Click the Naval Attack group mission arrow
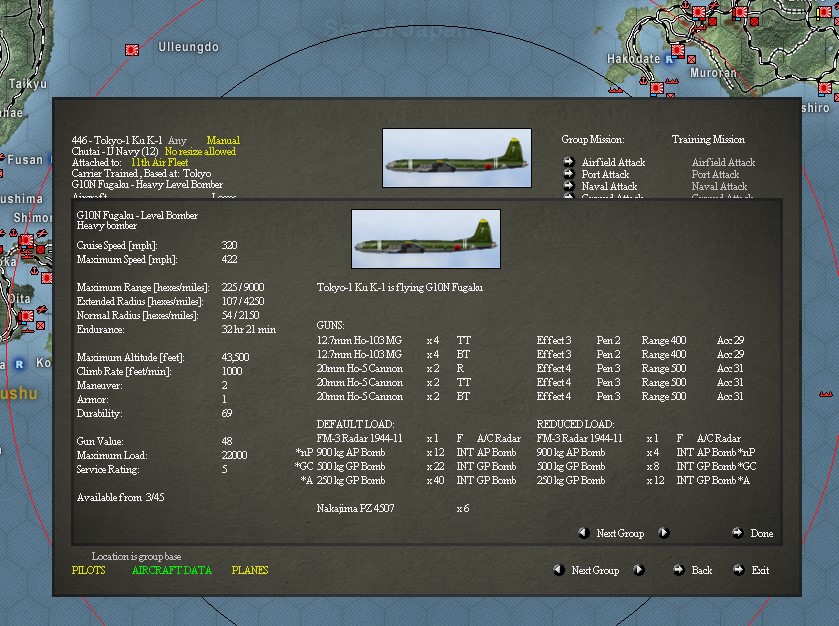Viewport: 839px width, 626px height. click(569, 186)
